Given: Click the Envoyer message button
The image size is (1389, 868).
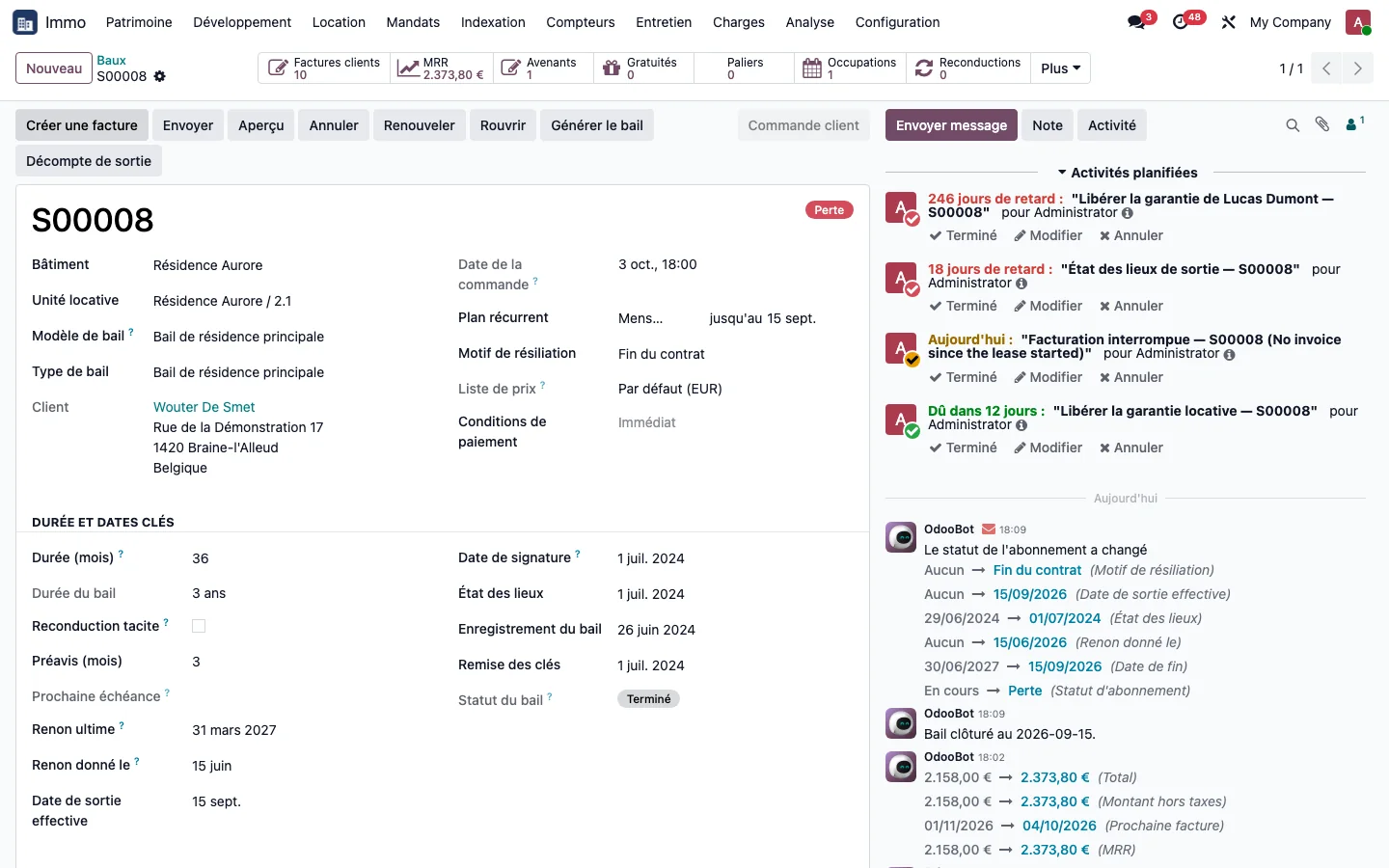Looking at the screenshot, I should [951, 125].
